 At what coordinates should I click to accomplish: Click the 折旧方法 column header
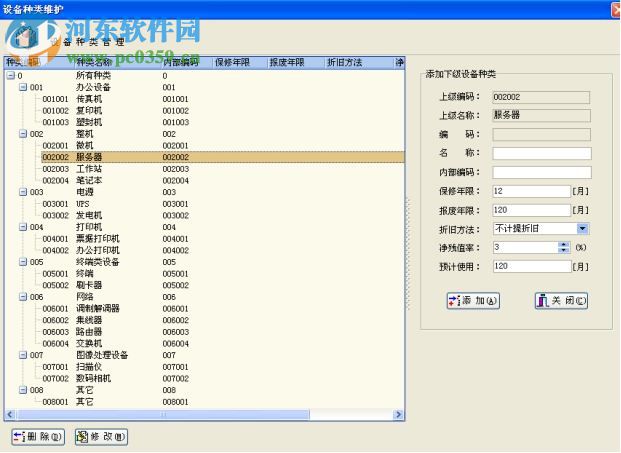(358, 62)
